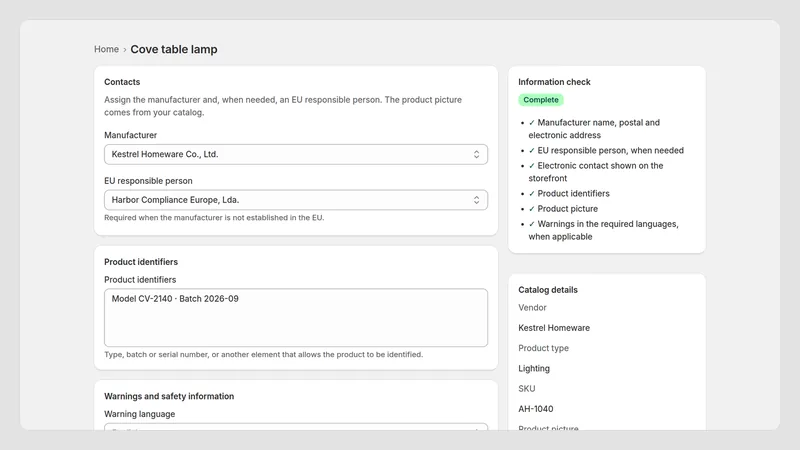Click the Lighting product type value
Viewport: 800px width, 450px height.
(x=534, y=368)
